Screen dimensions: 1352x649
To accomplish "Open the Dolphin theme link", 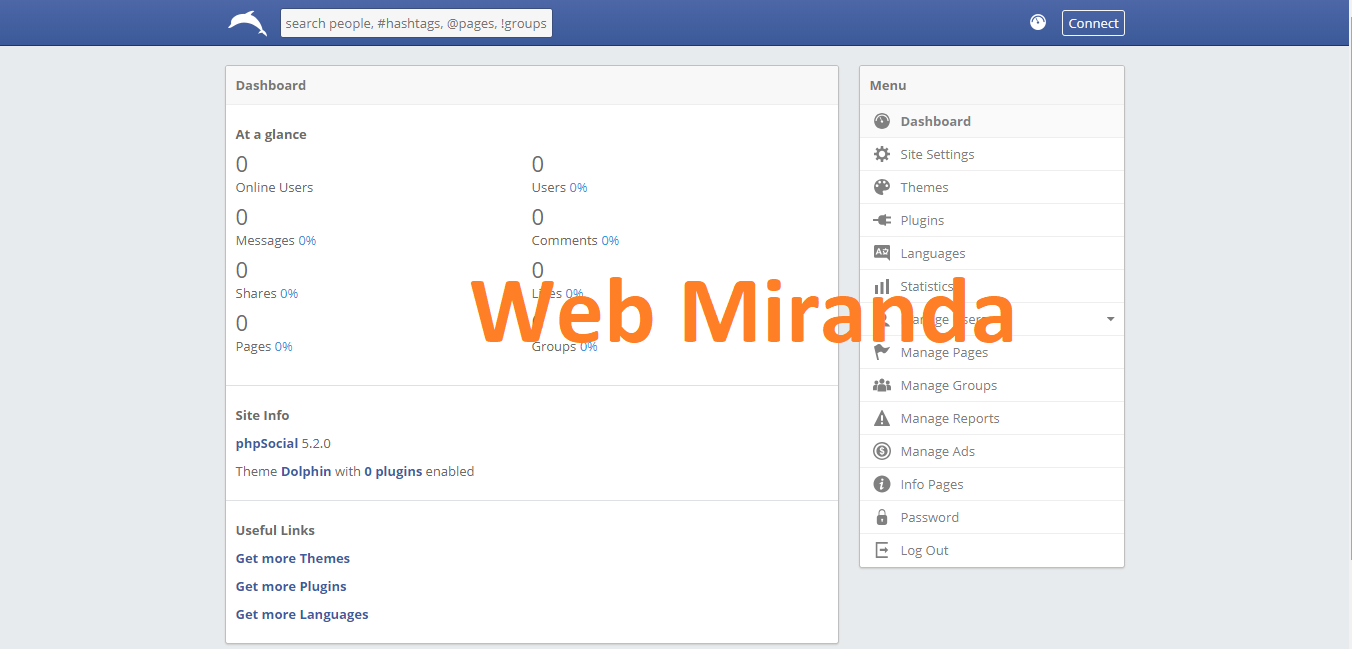I will click(306, 471).
